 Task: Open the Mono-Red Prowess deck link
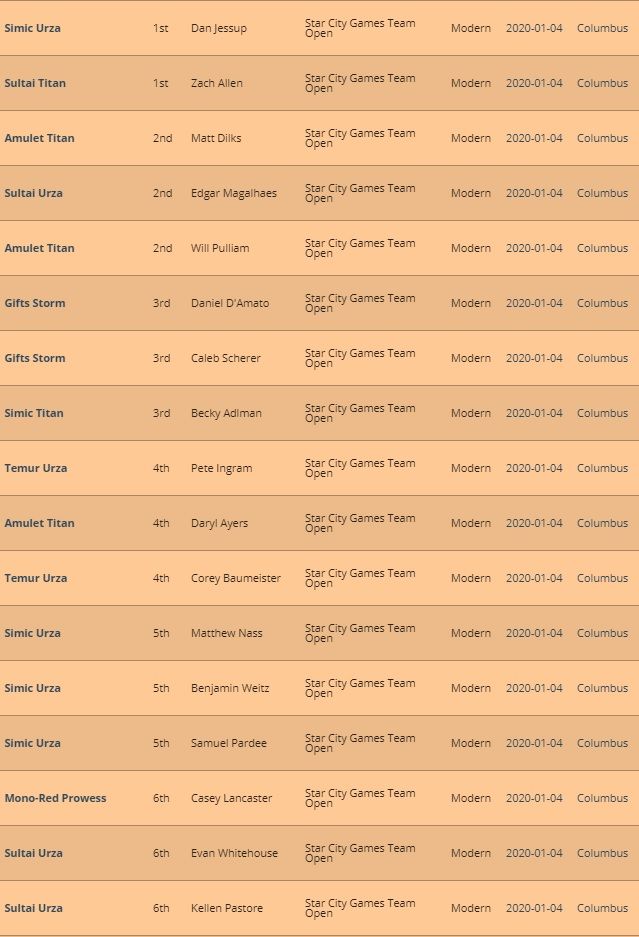click(55, 798)
